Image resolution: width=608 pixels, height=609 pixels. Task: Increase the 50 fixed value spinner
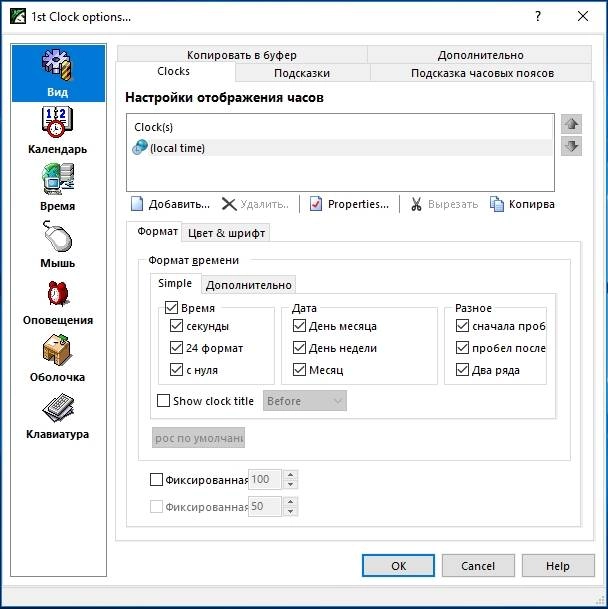(291, 501)
